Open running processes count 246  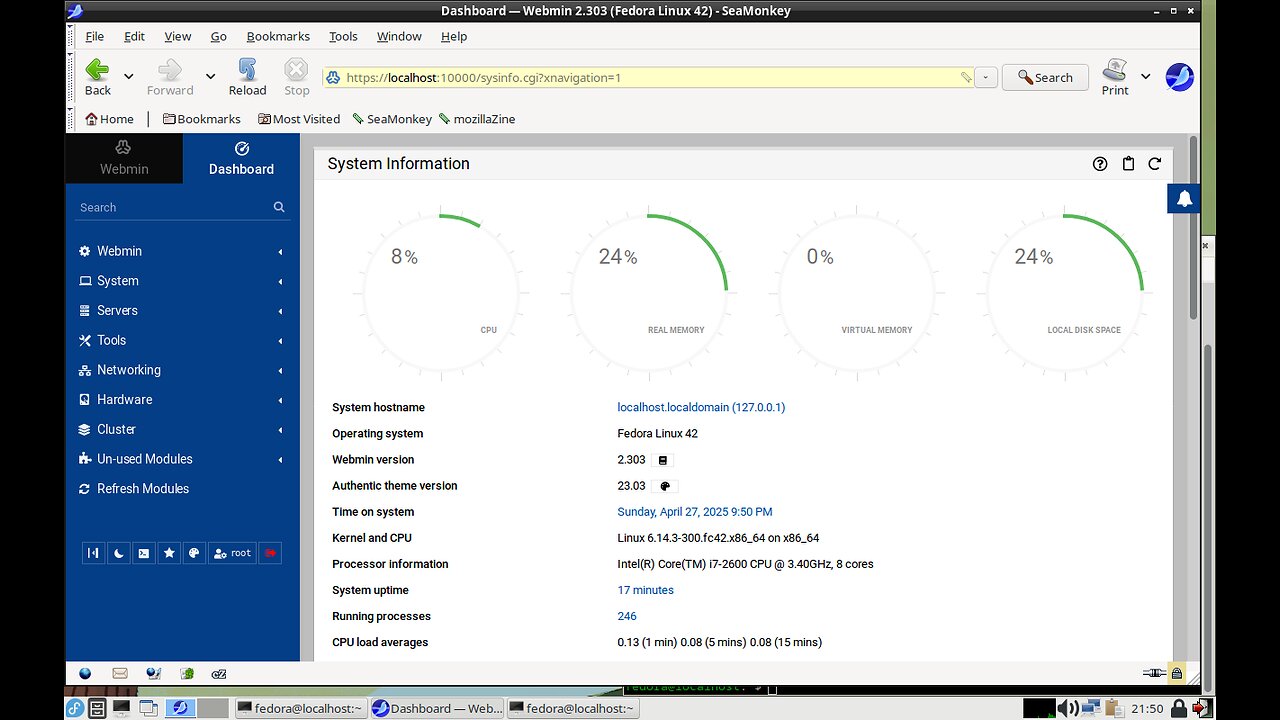(x=627, y=616)
